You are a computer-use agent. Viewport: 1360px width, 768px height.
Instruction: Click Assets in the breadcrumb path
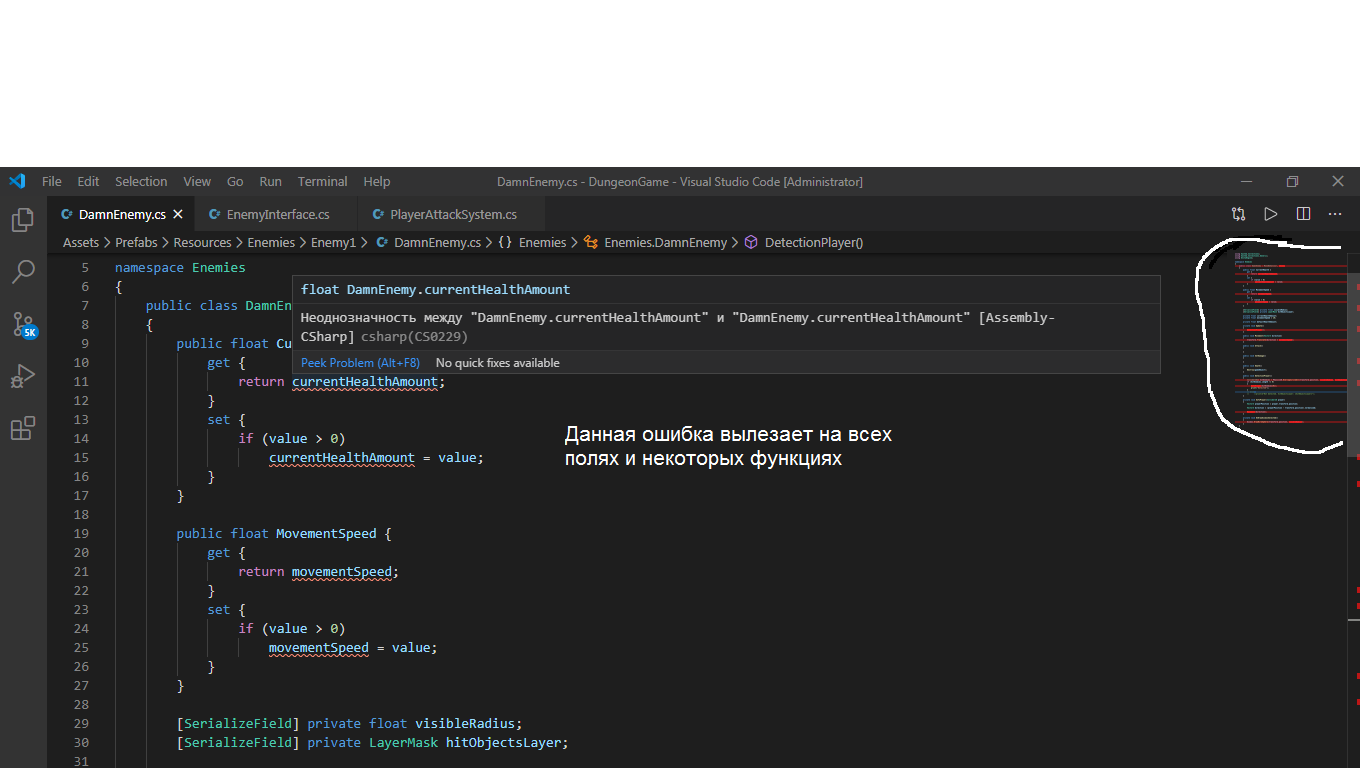(x=81, y=242)
